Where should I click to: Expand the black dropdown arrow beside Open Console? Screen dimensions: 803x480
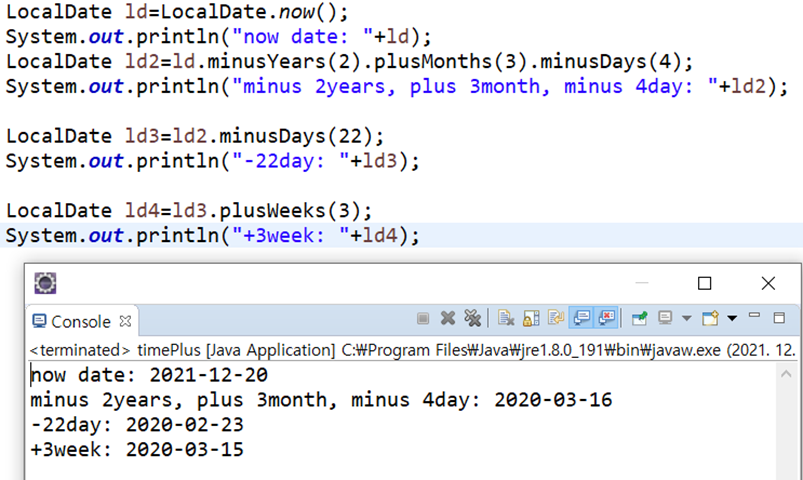click(732, 319)
